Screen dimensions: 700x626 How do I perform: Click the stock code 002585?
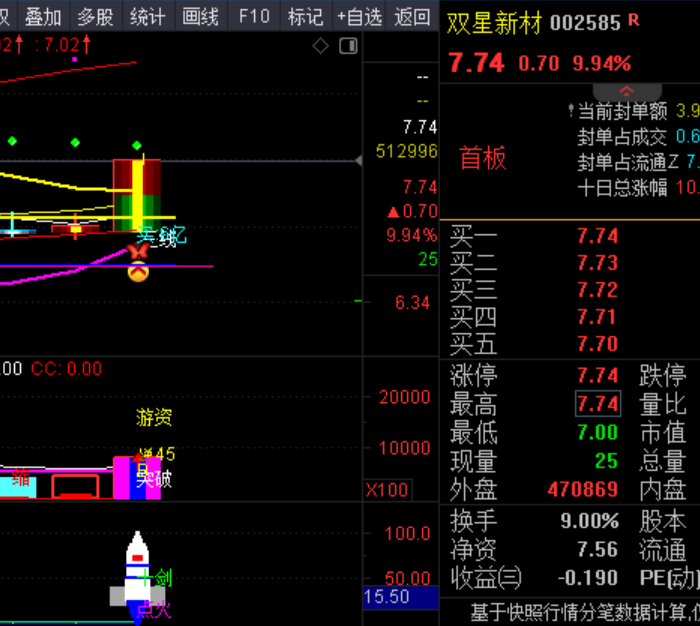point(585,23)
